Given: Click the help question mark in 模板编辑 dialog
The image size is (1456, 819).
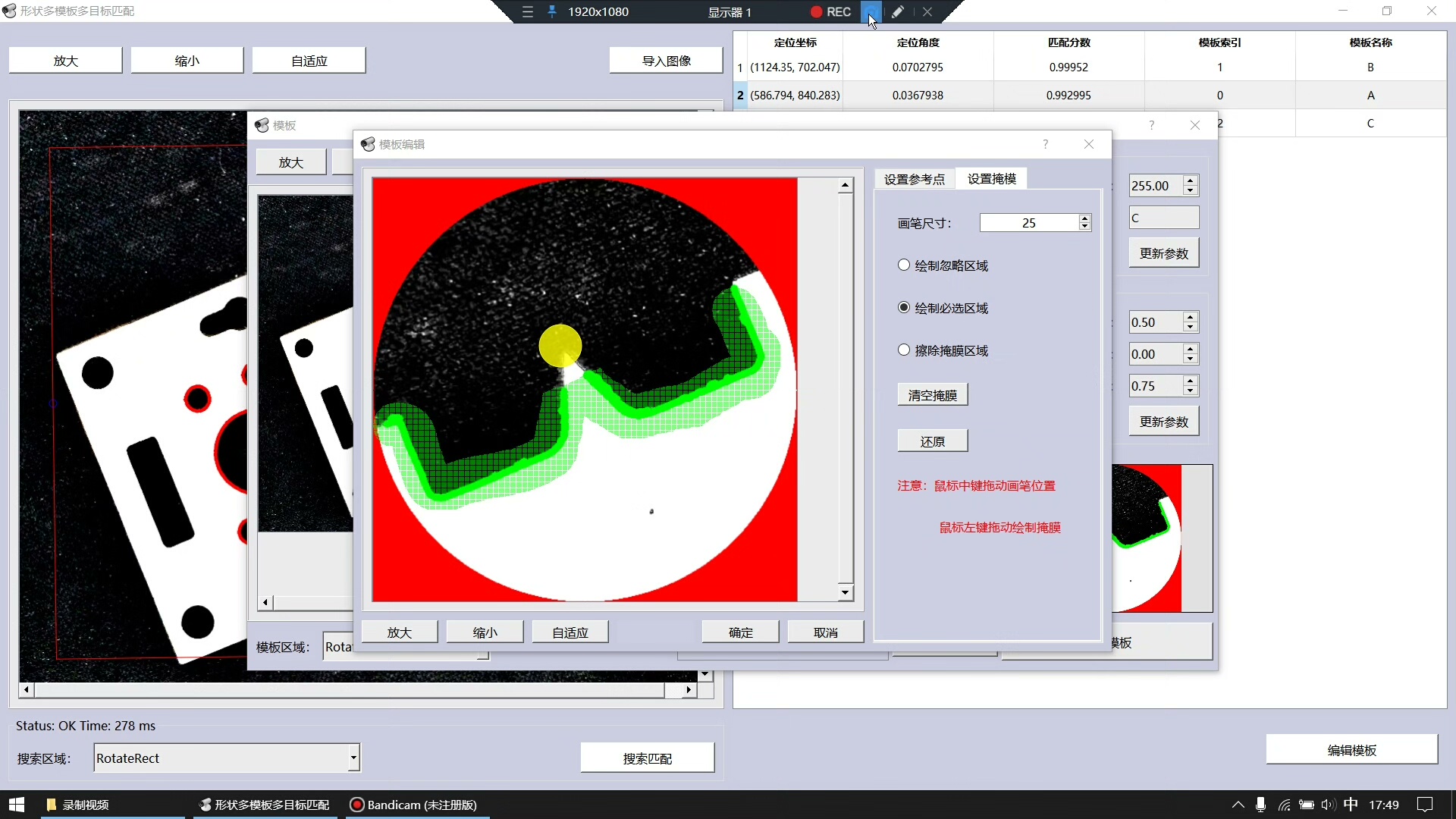Looking at the screenshot, I should click(1046, 144).
